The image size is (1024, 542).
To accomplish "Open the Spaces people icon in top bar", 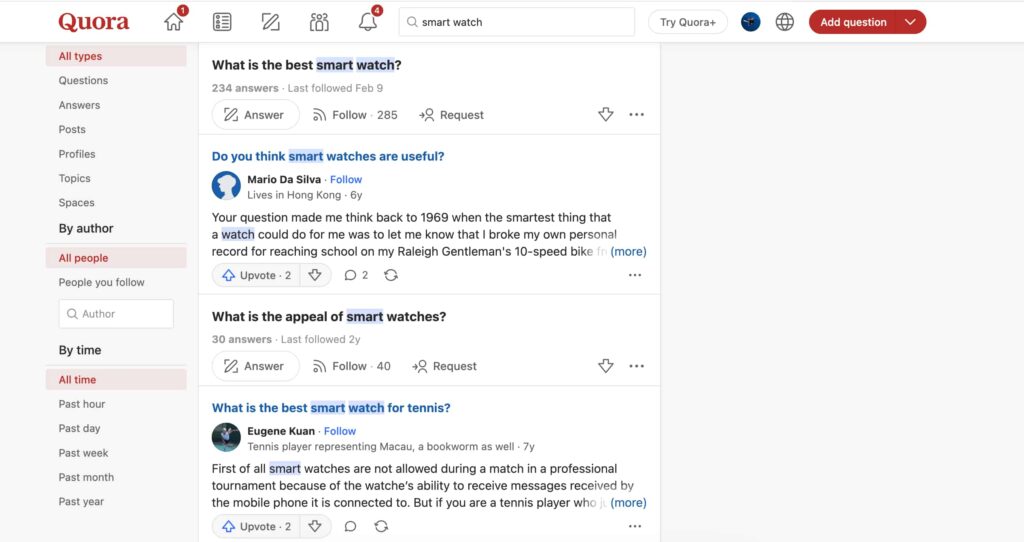I will (x=319, y=22).
